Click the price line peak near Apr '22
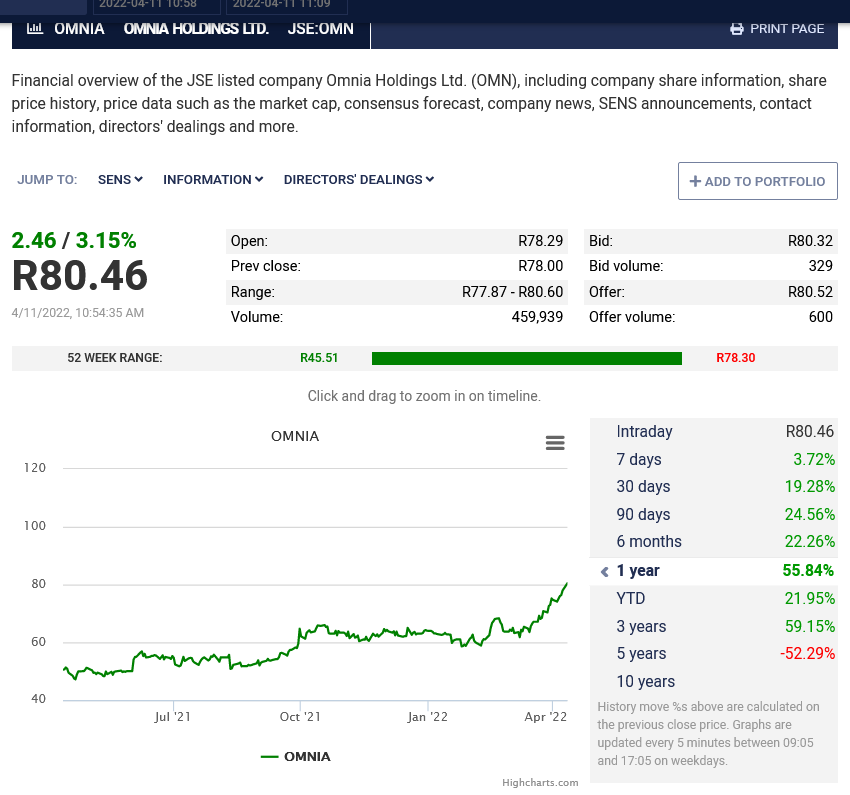850x795 pixels. (x=566, y=584)
